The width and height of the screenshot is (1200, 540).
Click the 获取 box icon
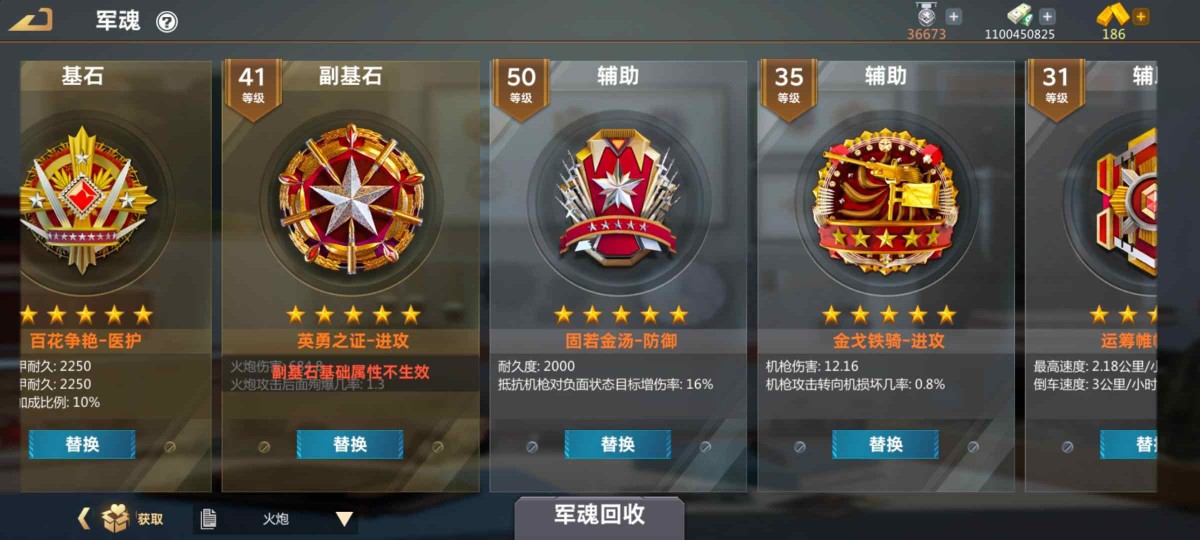[x=116, y=518]
